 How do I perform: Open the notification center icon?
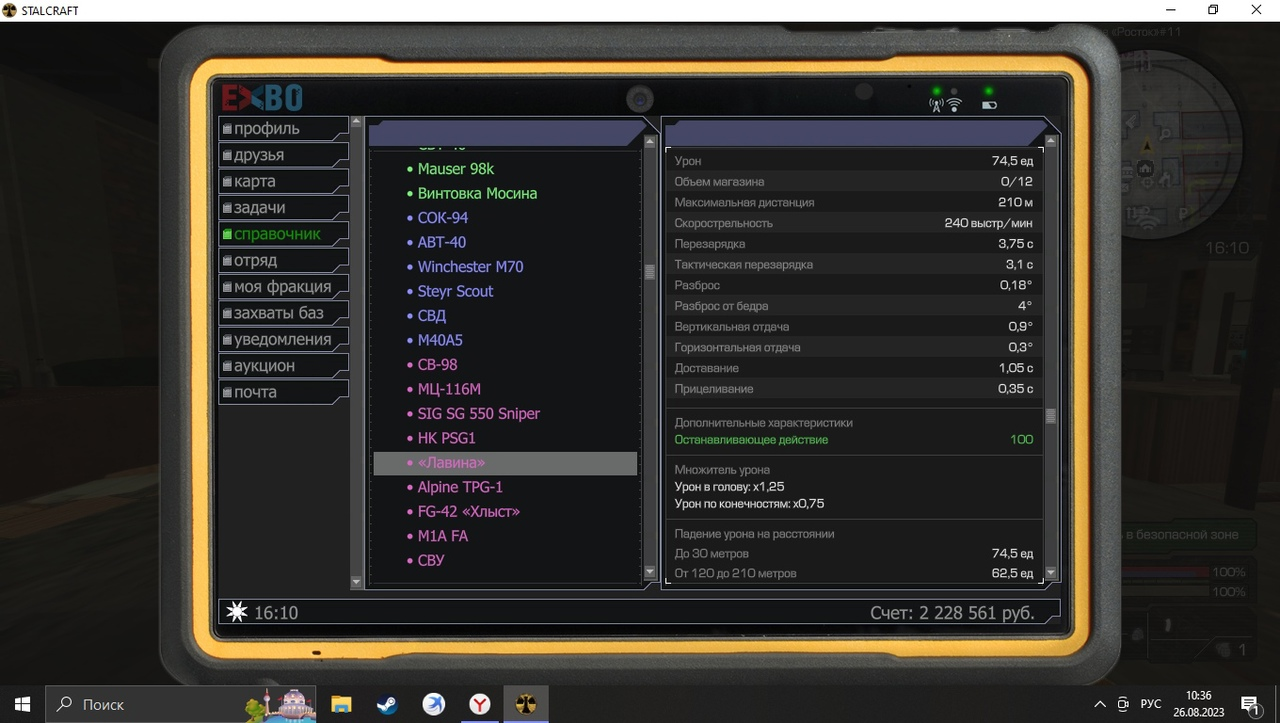[1251, 704]
